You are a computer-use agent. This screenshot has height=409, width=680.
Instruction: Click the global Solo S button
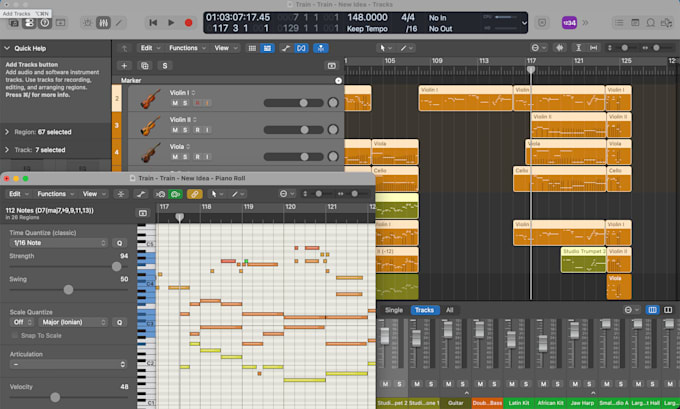[165, 65]
